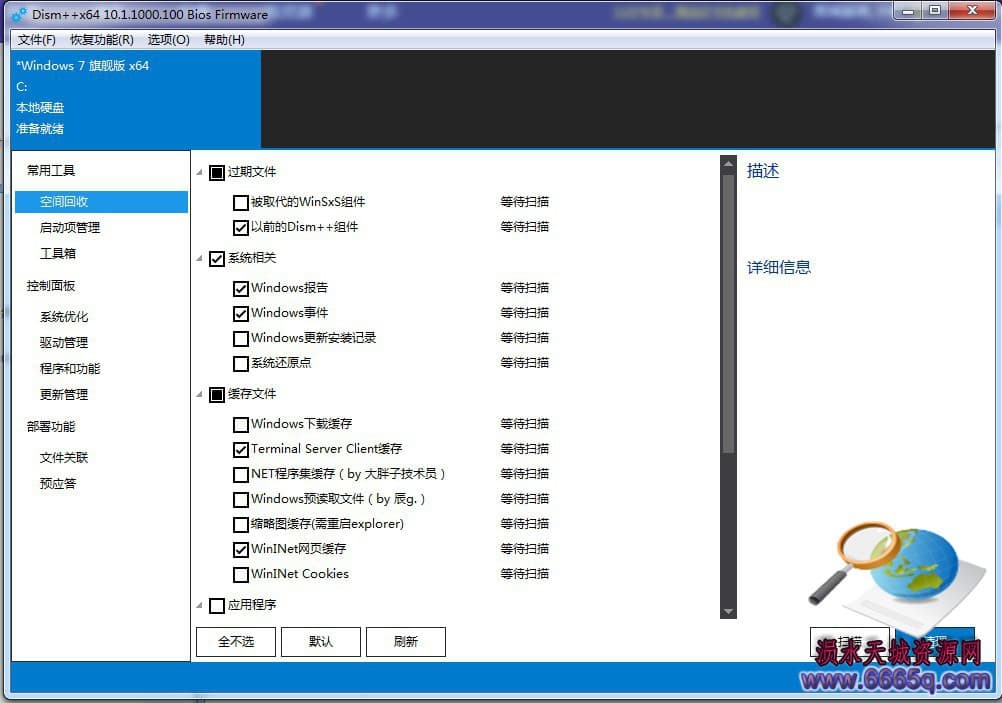
Task: Check the 应用程序 group checkbox
Action: pos(217,606)
